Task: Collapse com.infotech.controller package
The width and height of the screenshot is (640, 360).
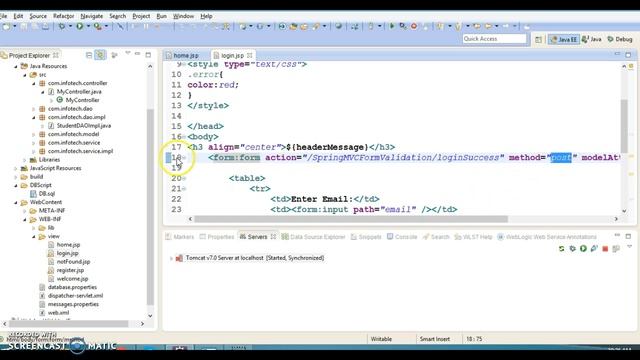Action: (34, 83)
